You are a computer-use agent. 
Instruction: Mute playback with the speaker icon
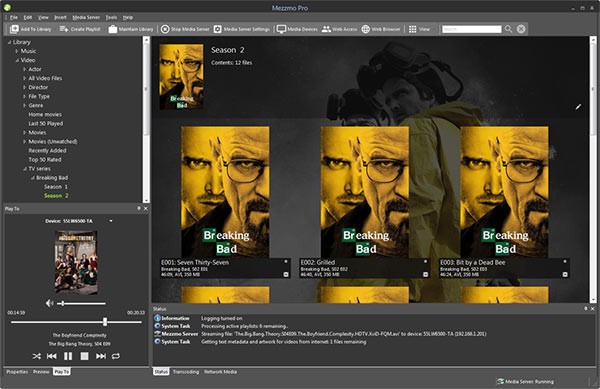click(x=49, y=303)
